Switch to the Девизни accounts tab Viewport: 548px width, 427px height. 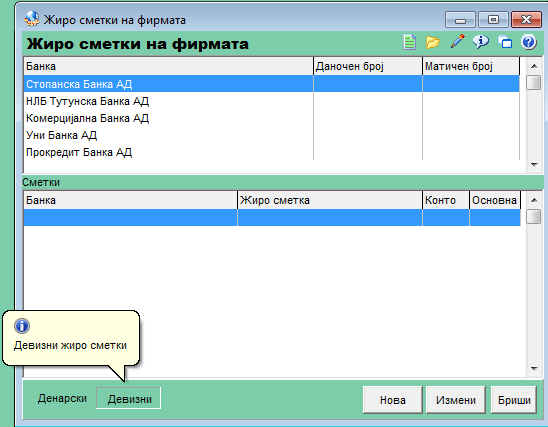pyautogui.click(x=129, y=398)
